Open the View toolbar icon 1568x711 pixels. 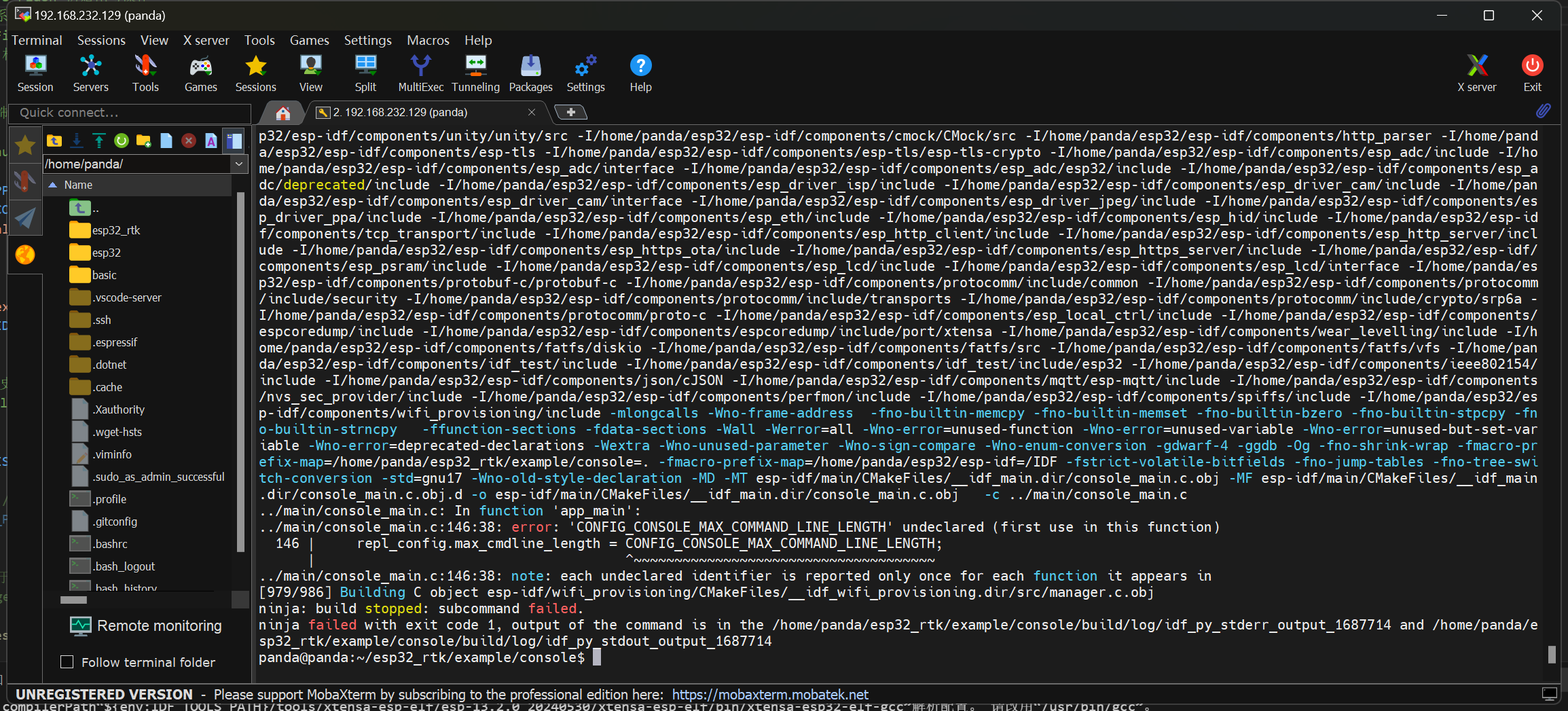click(x=310, y=73)
